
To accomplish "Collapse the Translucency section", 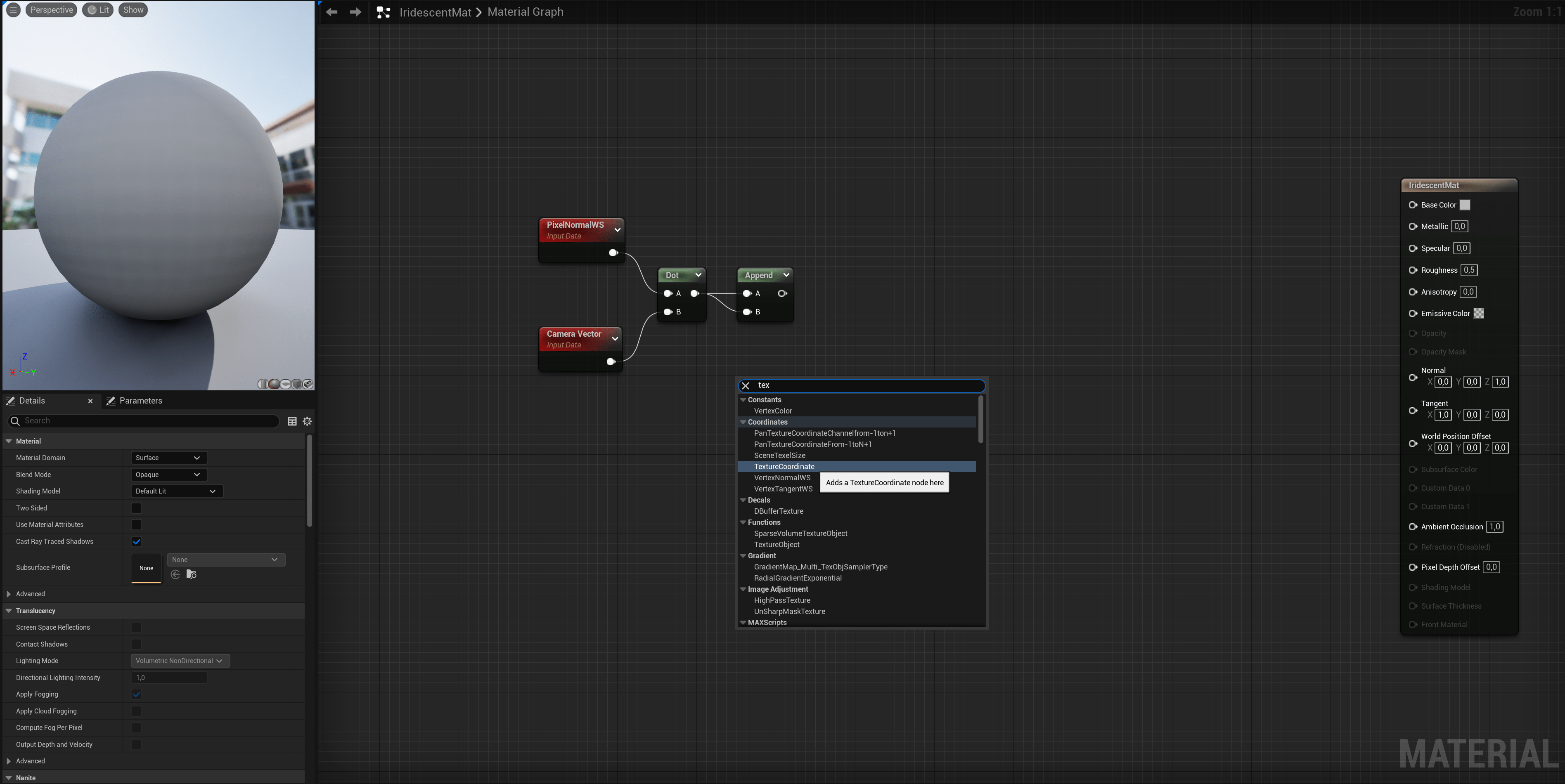I will pos(9,611).
